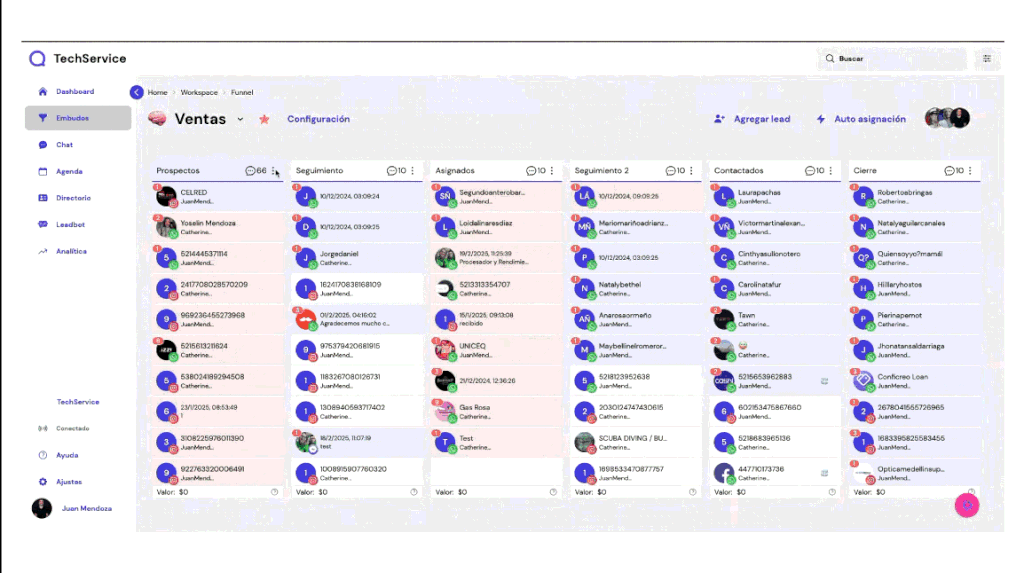The image size is (1024, 573).
Task: Click the Configuración link
Action: [318, 119]
